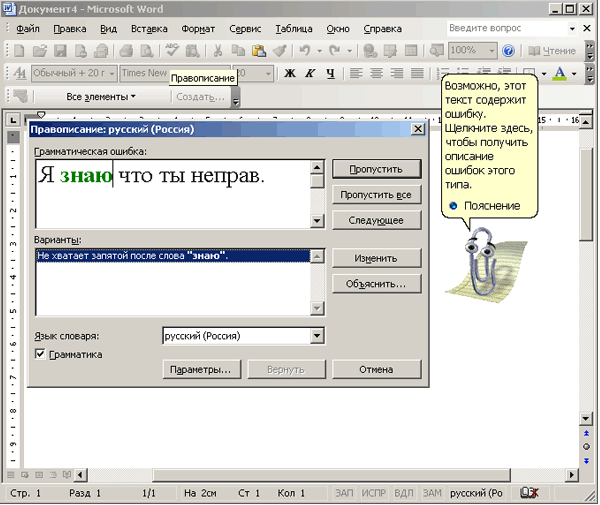Run the ABC spelling check icon

(x=172, y=50)
